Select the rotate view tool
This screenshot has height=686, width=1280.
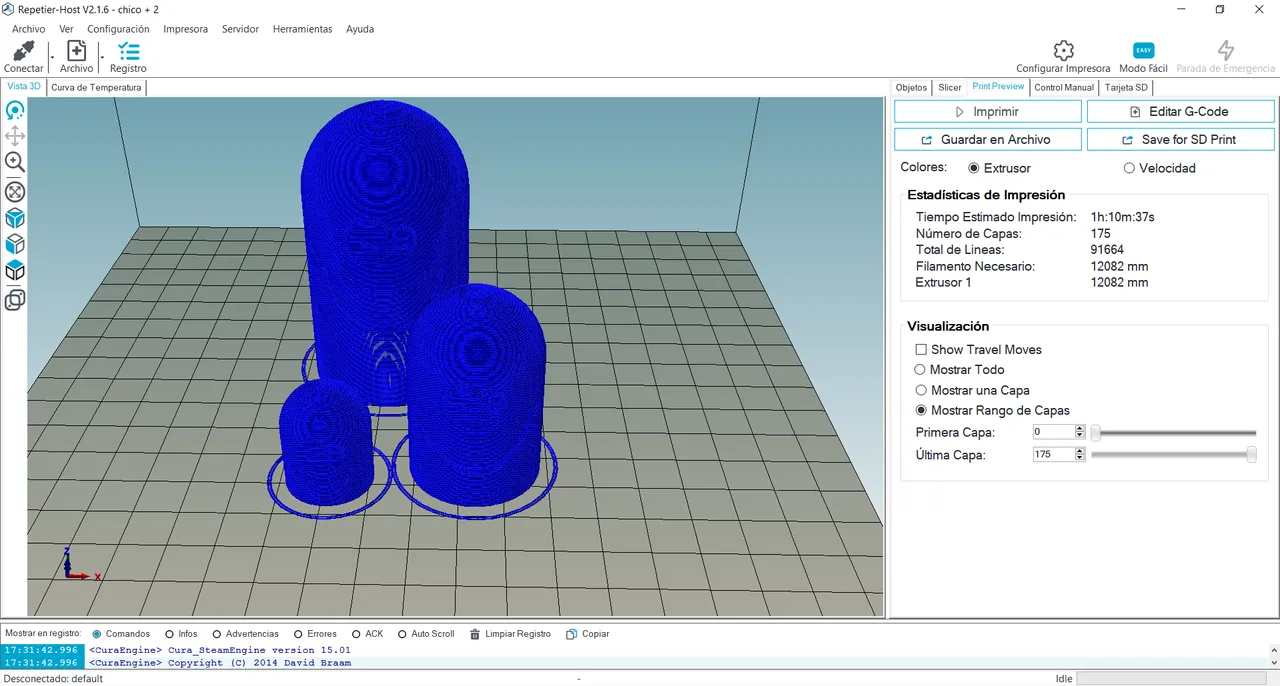[15, 110]
